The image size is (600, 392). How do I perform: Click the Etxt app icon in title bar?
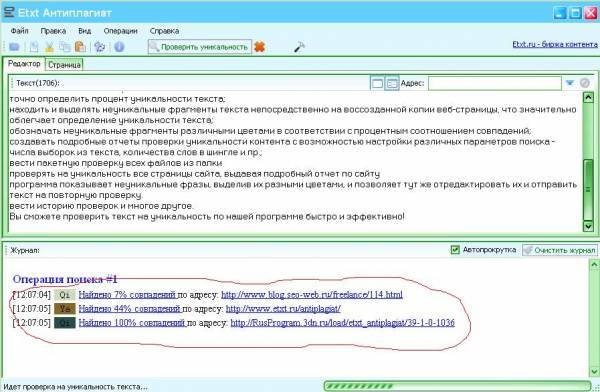[x=8, y=12]
